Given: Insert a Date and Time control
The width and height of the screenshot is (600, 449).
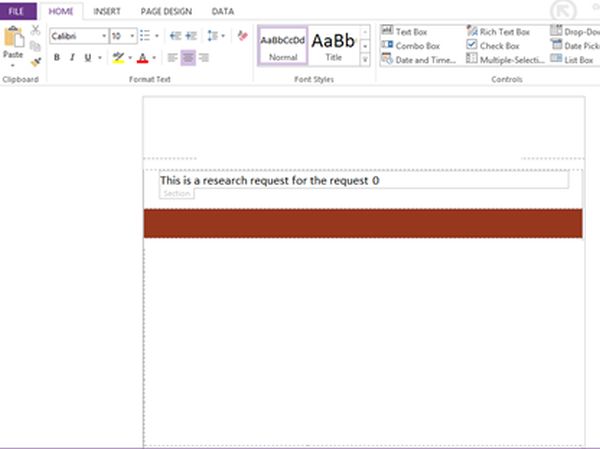Looking at the screenshot, I should [419, 60].
